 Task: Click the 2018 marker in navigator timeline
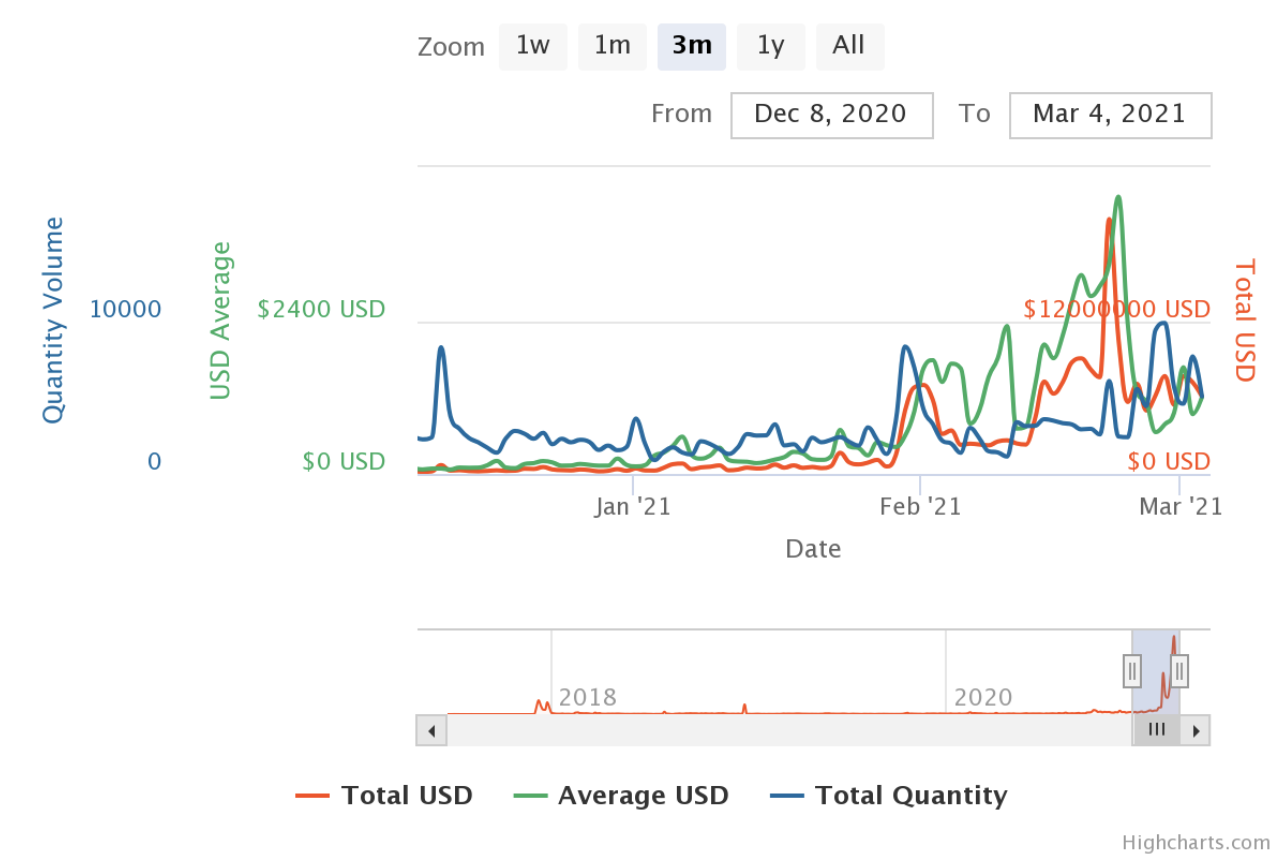[x=587, y=697]
